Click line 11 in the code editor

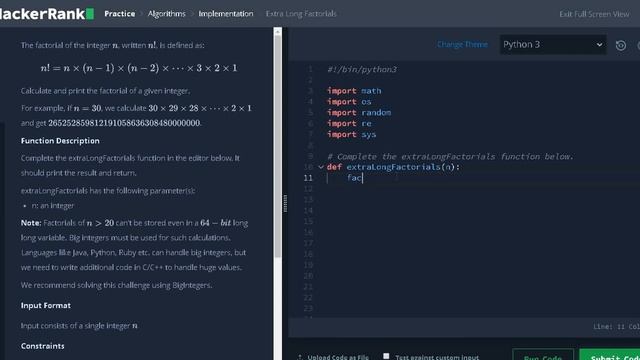[482, 178]
